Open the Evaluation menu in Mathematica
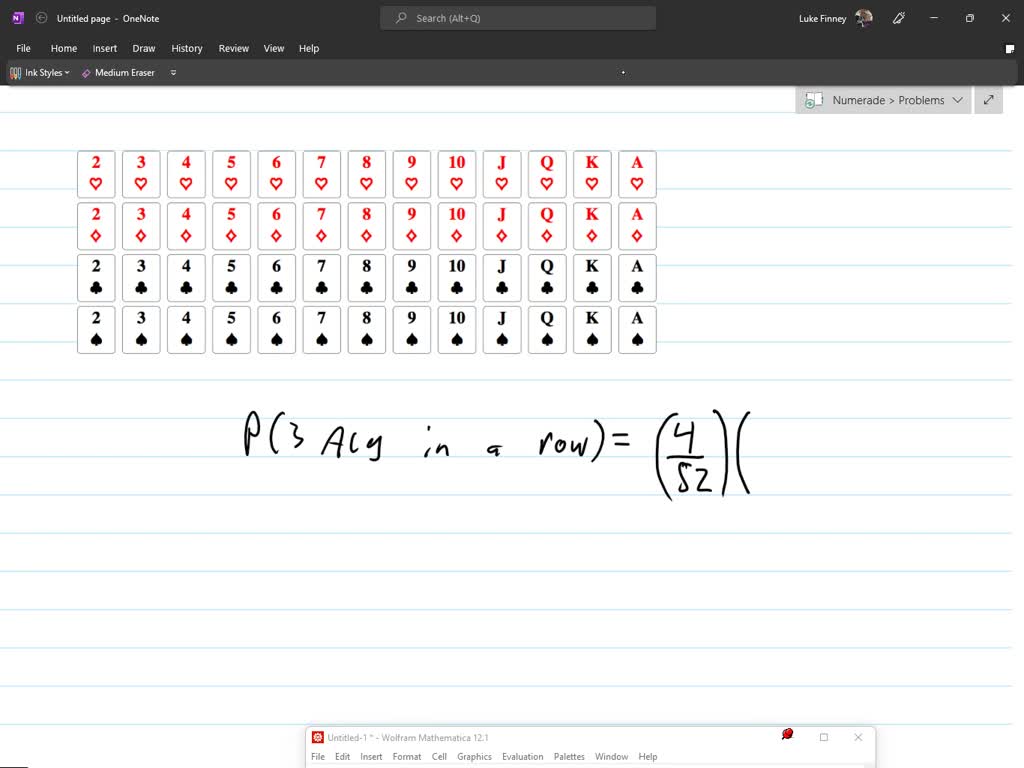This screenshot has height=768, width=1024. (x=522, y=757)
